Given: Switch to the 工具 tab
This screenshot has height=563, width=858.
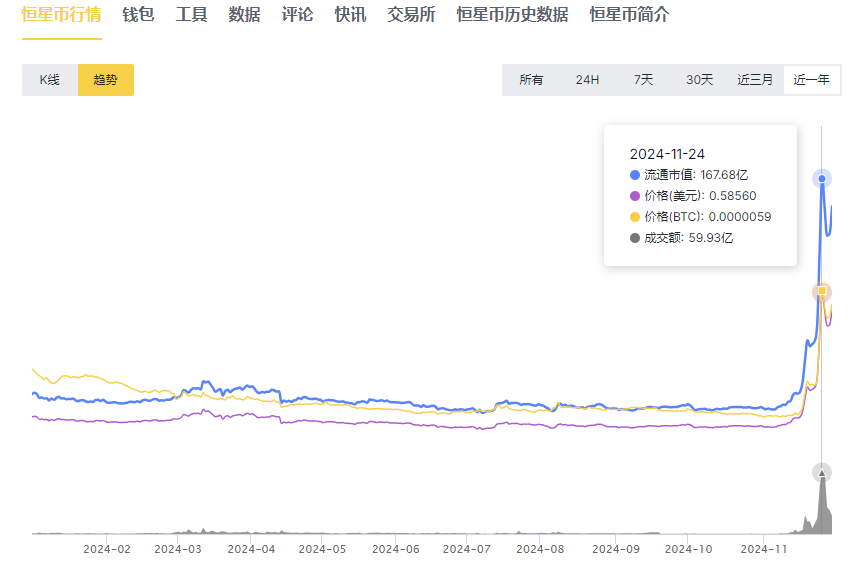Looking at the screenshot, I should (191, 15).
